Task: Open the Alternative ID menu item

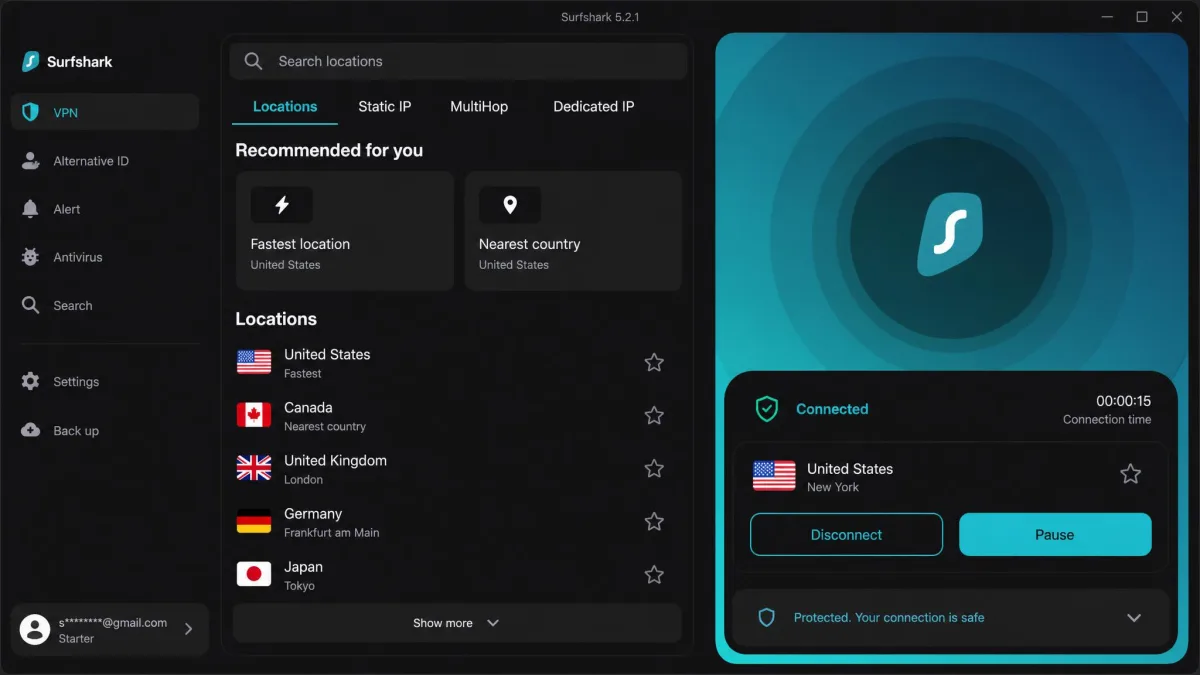Action: pyautogui.click(x=105, y=161)
